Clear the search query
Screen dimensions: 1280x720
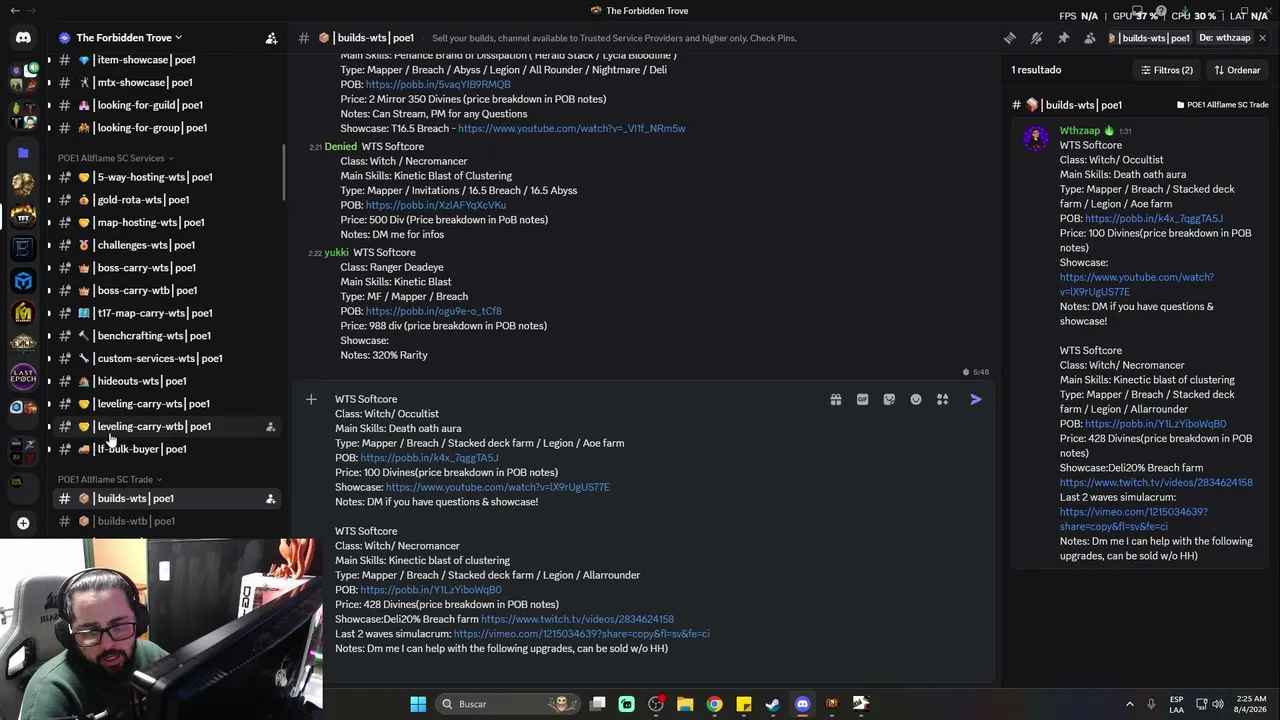coord(1262,38)
